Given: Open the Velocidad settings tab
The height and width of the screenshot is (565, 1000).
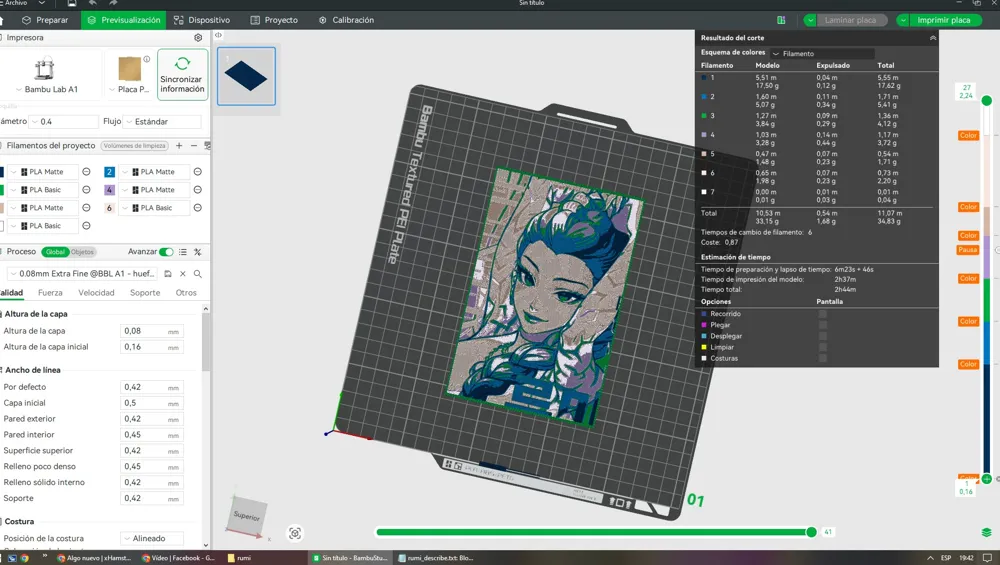Looking at the screenshot, I should pos(96,293).
